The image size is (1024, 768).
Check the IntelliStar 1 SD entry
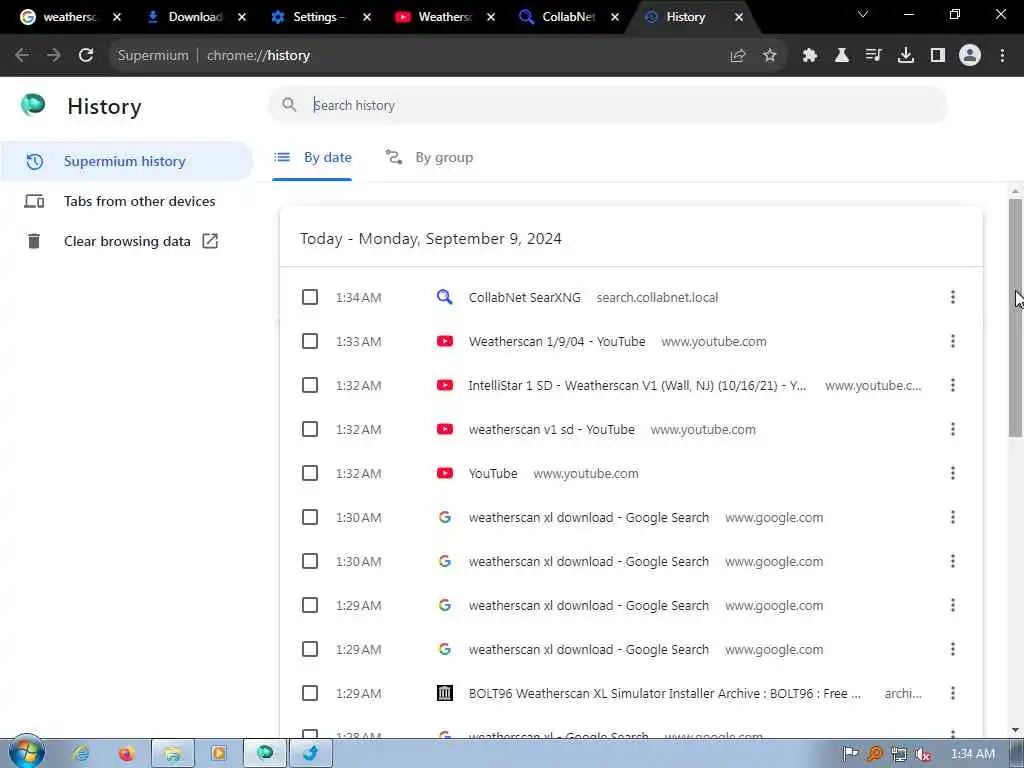point(310,385)
